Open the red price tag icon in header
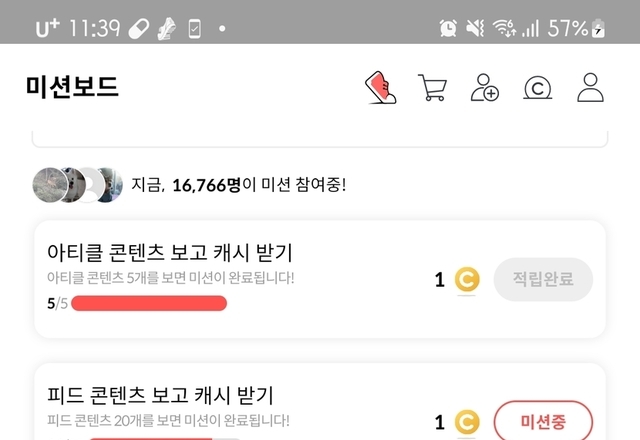 [379, 87]
